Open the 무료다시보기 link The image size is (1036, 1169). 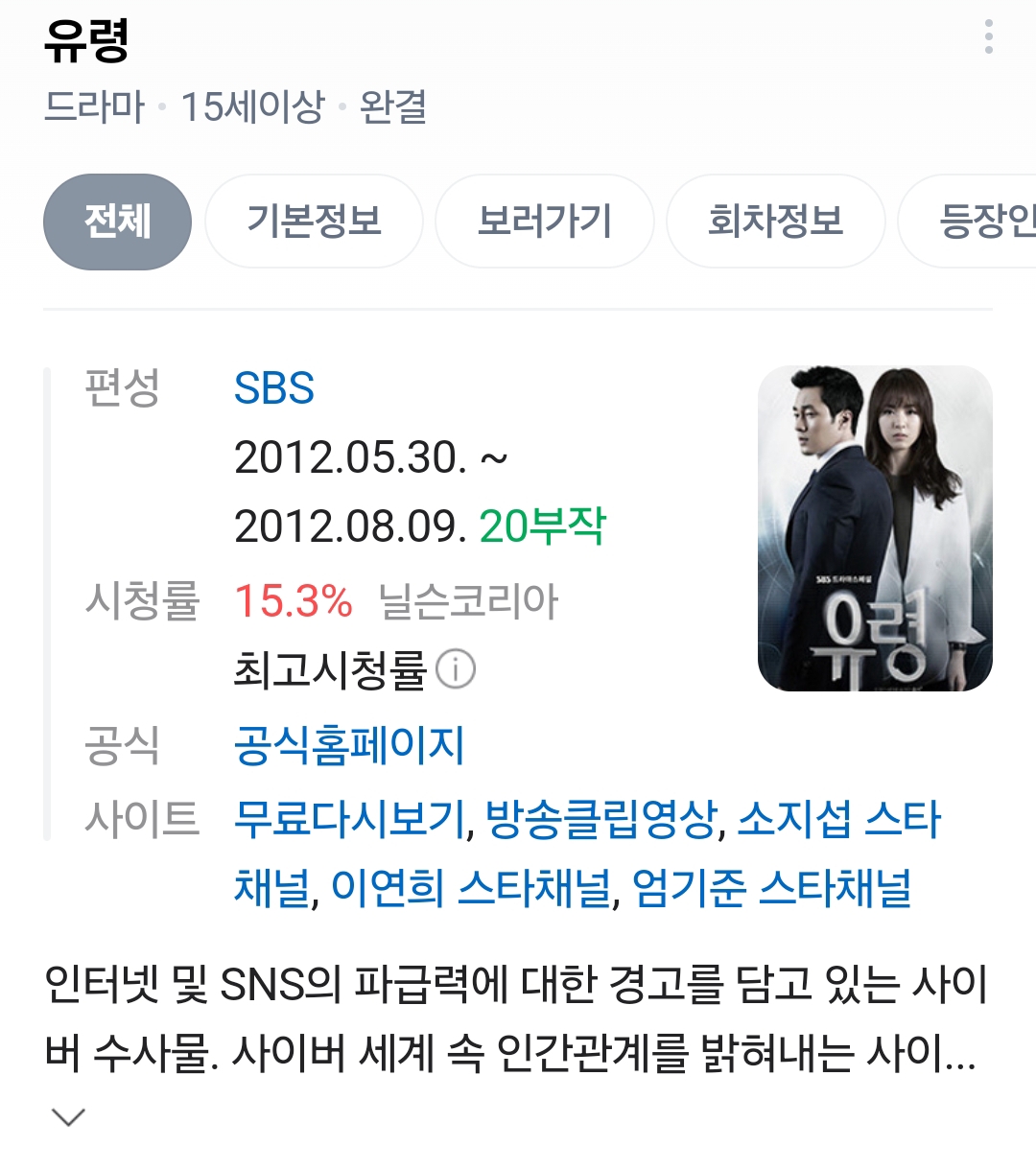click(x=349, y=819)
